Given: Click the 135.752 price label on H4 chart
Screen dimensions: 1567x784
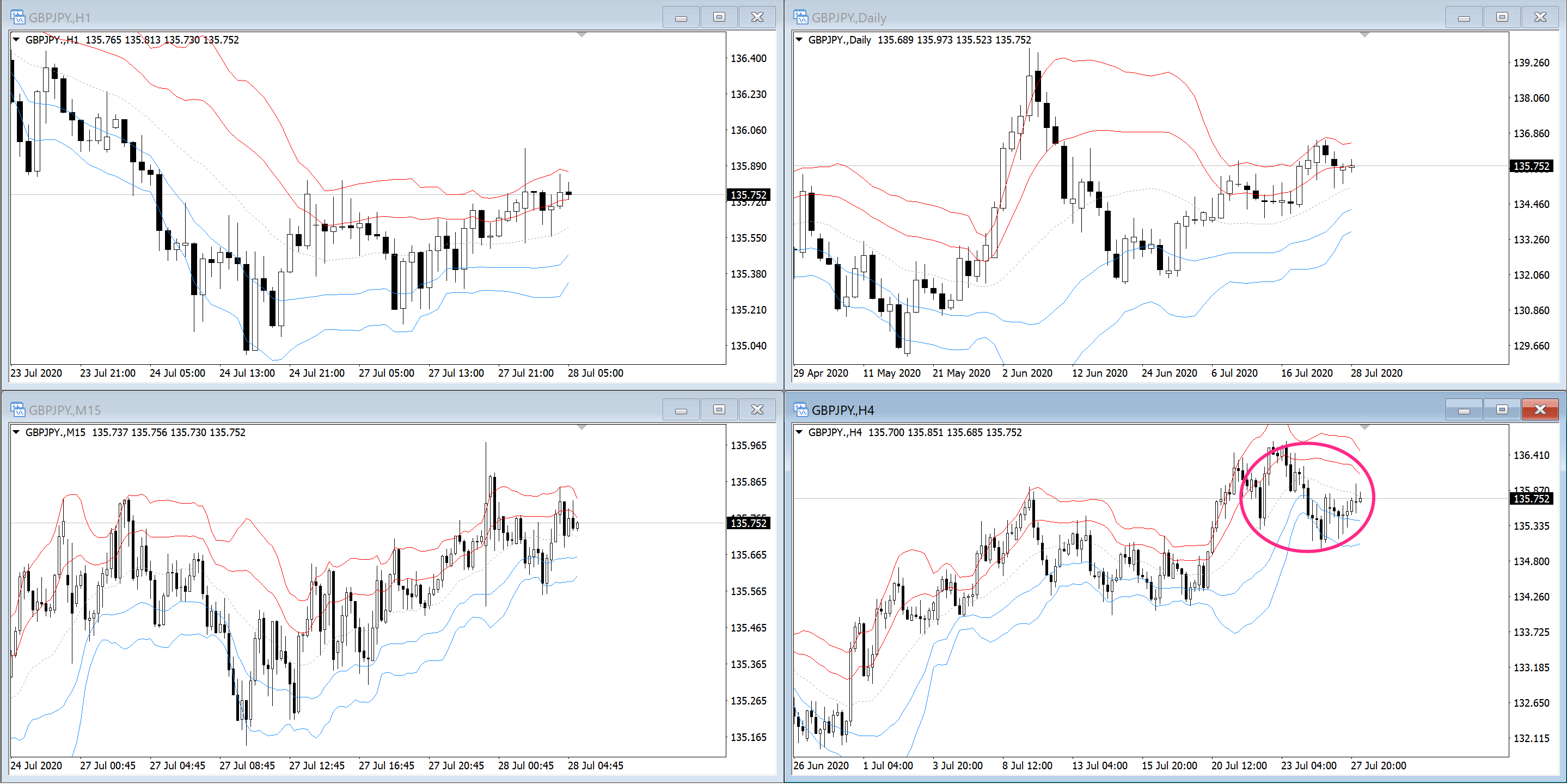Looking at the screenshot, I should (1531, 499).
